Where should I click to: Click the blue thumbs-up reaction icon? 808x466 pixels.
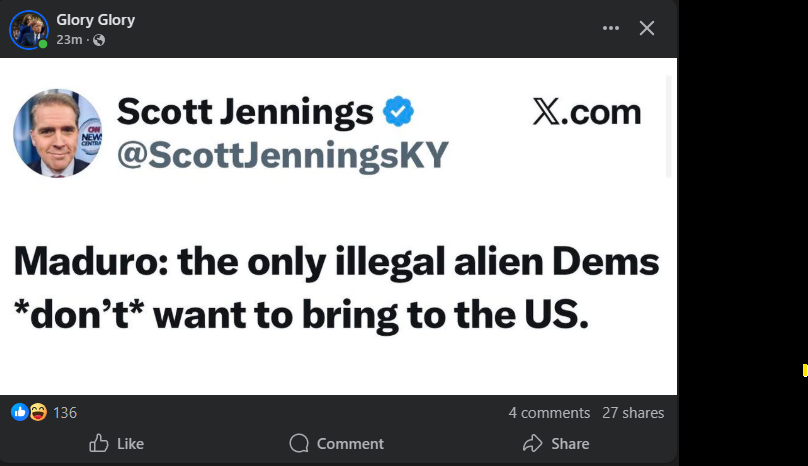coord(19,412)
